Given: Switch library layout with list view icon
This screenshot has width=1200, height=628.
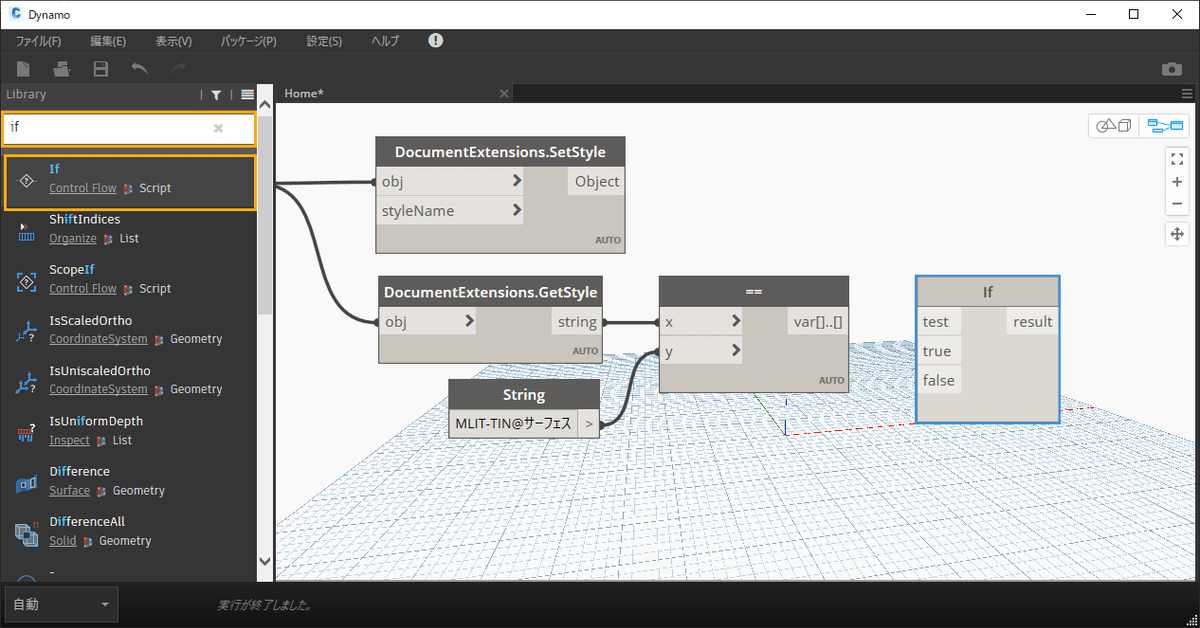Looking at the screenshot, I should coord(247,95).
